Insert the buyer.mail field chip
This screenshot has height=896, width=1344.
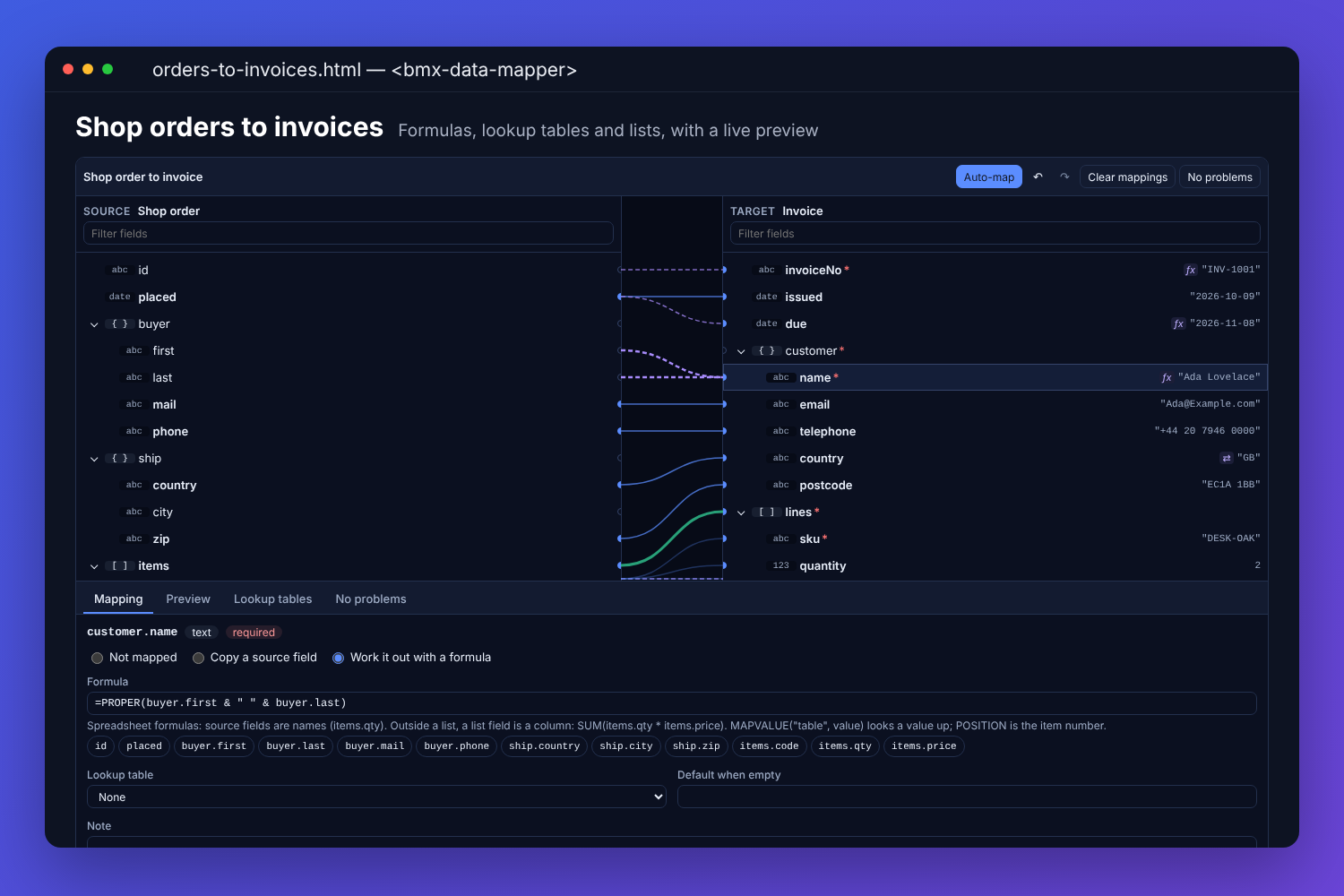(375, 745)
